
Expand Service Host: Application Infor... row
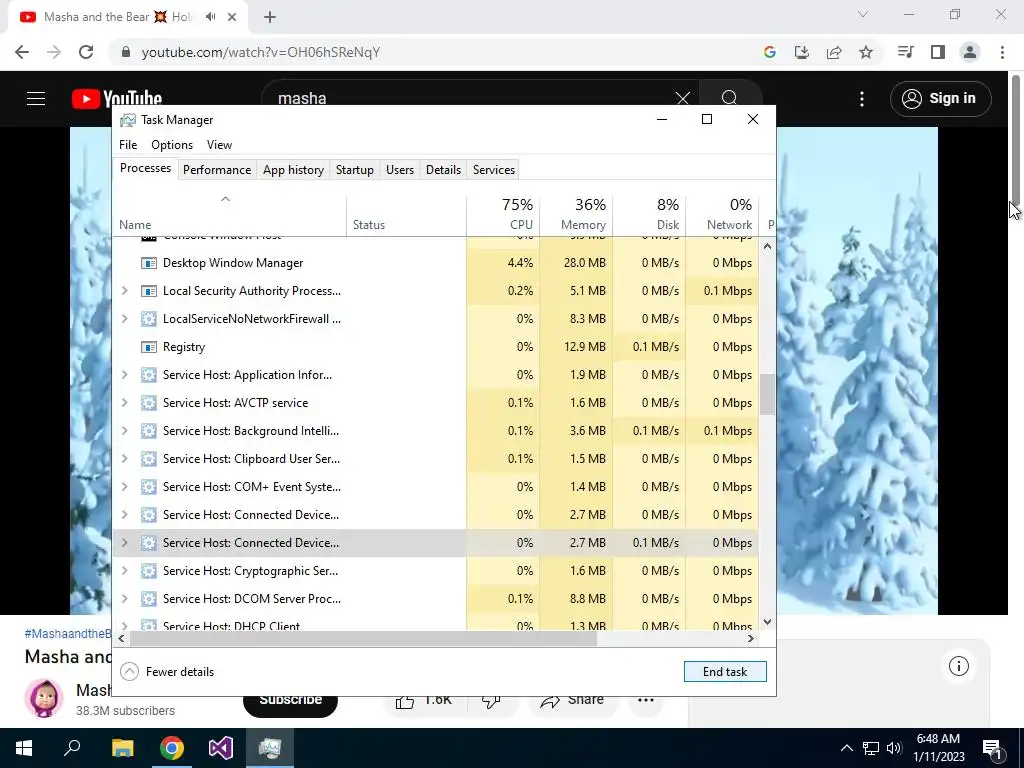(125, 375)
